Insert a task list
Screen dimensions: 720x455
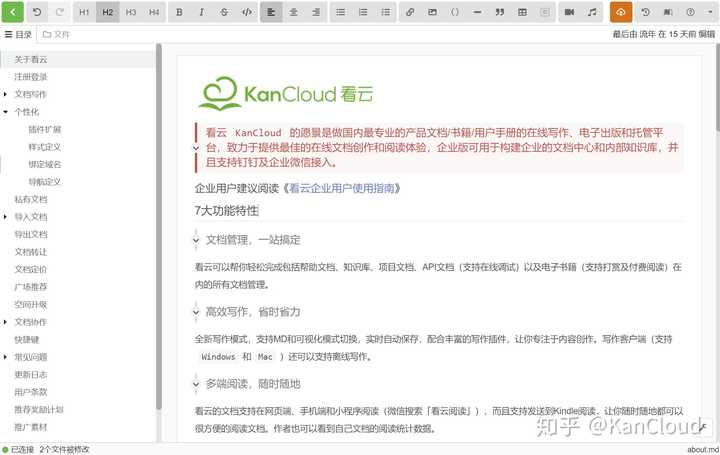coord(386,12)
